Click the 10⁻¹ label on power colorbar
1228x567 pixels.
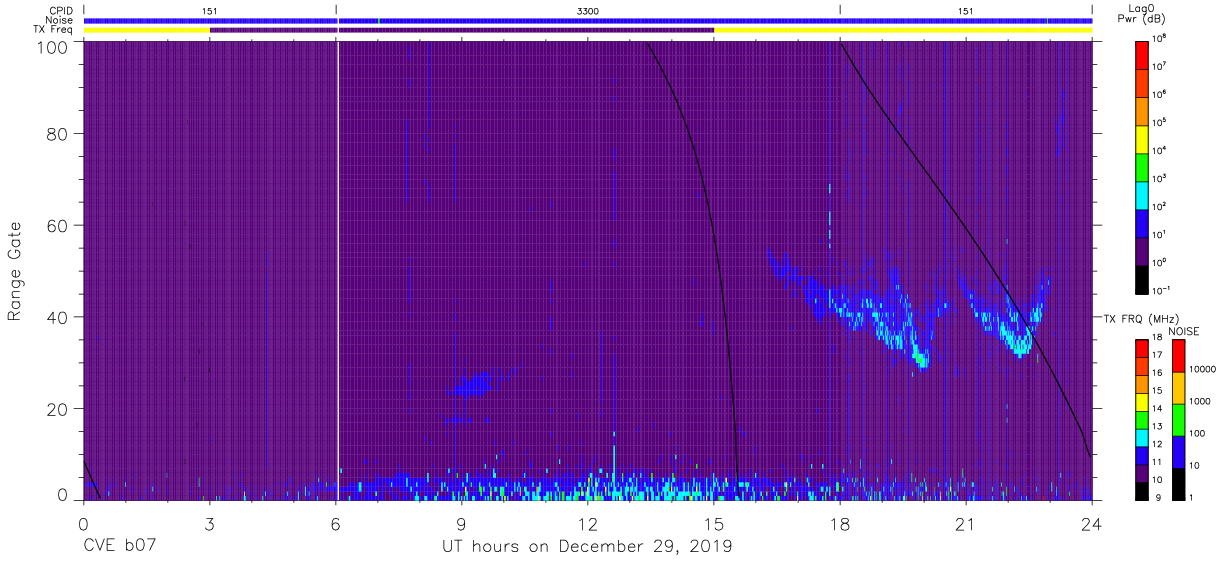click(x=1162, y=289)
